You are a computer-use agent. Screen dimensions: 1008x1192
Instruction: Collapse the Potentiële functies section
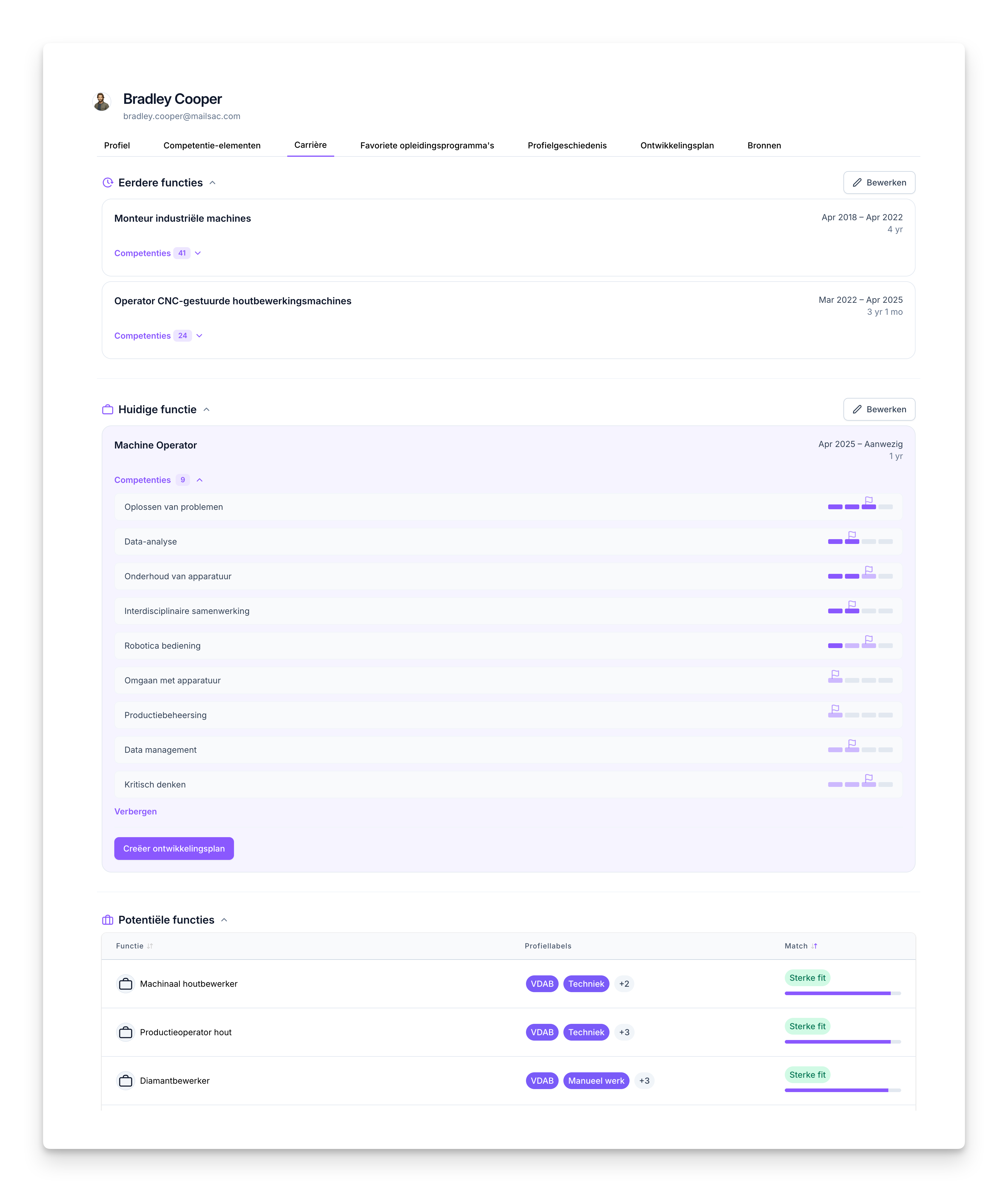[x=224, y=919]
